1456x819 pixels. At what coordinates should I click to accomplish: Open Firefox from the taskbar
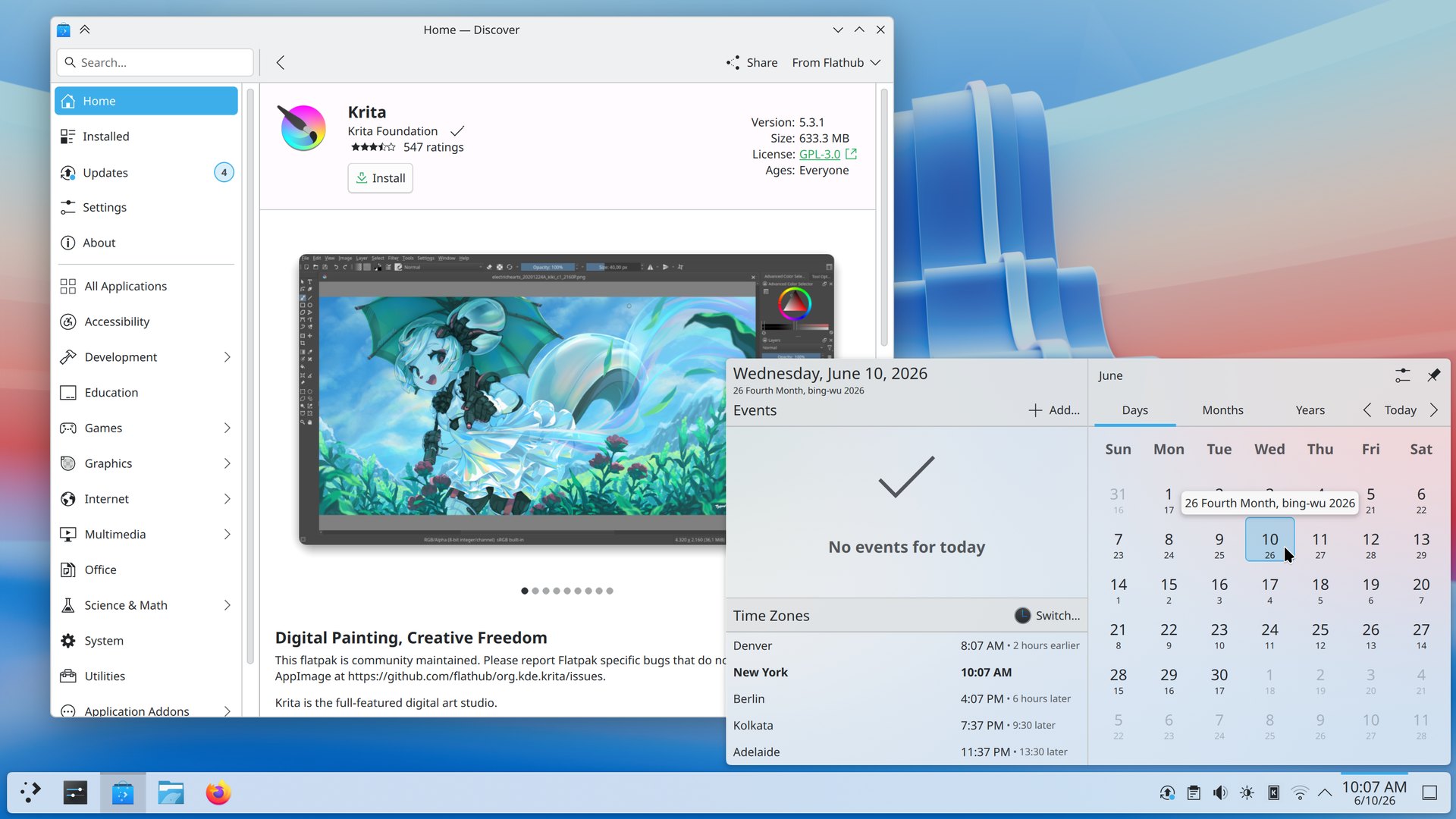coord(218,793)
